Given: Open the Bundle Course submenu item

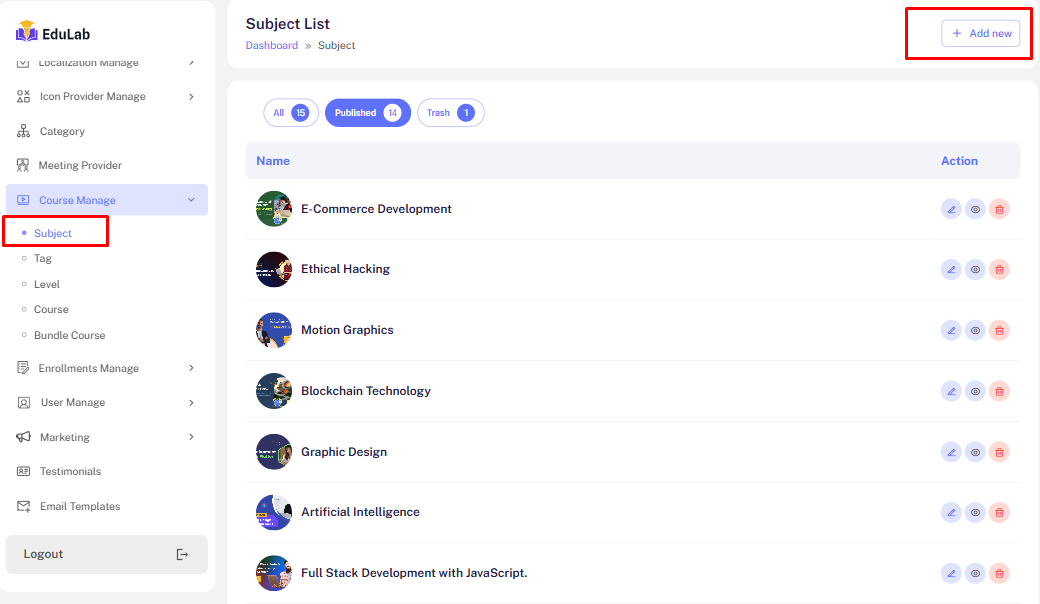Looking at the screenshot, I should (69, 335).
